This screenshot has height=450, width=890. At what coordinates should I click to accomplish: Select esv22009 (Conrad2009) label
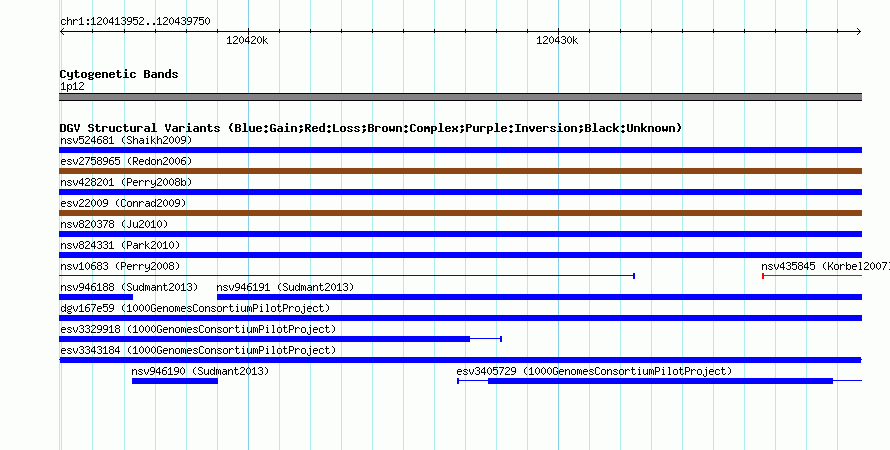click(123, 203)
